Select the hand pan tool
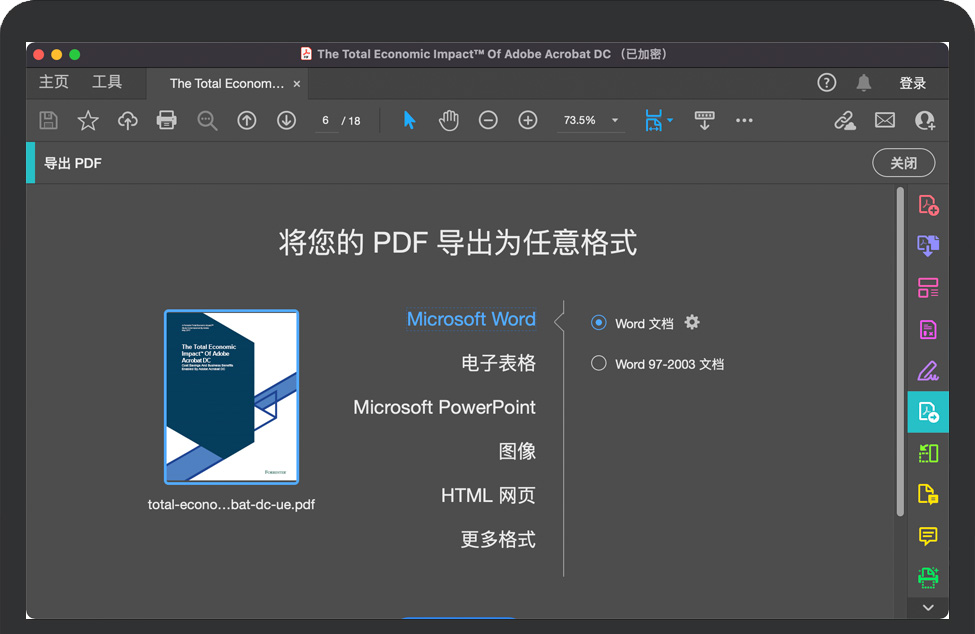Screen dimensions: 975x634 click(449, 120)
